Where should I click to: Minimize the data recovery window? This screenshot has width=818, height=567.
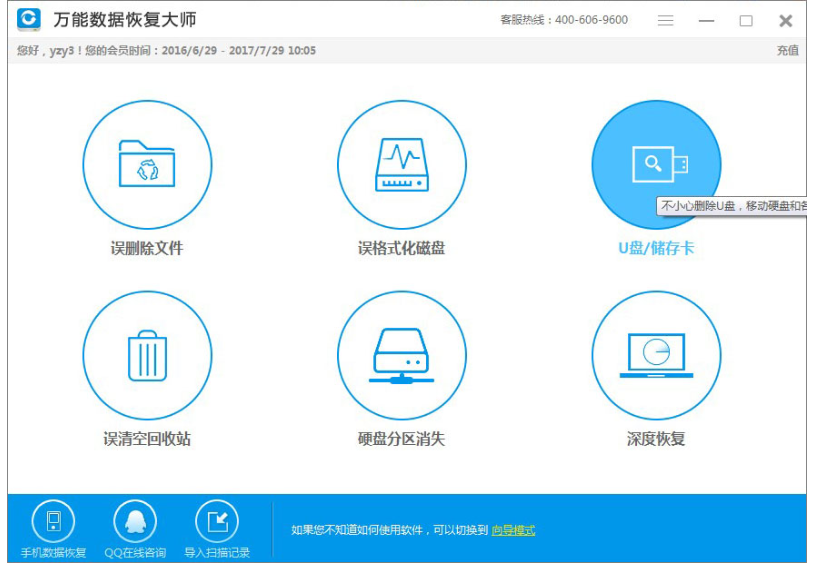click(706, 20)
